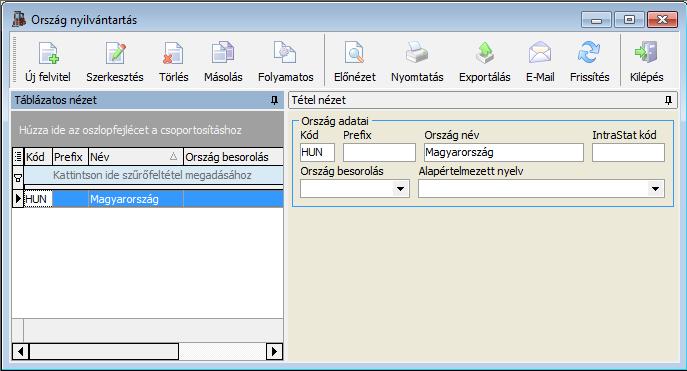Screen dimensions: 687x371
Task: Click the filter row to set a condition
Action: click(x=153, y=175)
